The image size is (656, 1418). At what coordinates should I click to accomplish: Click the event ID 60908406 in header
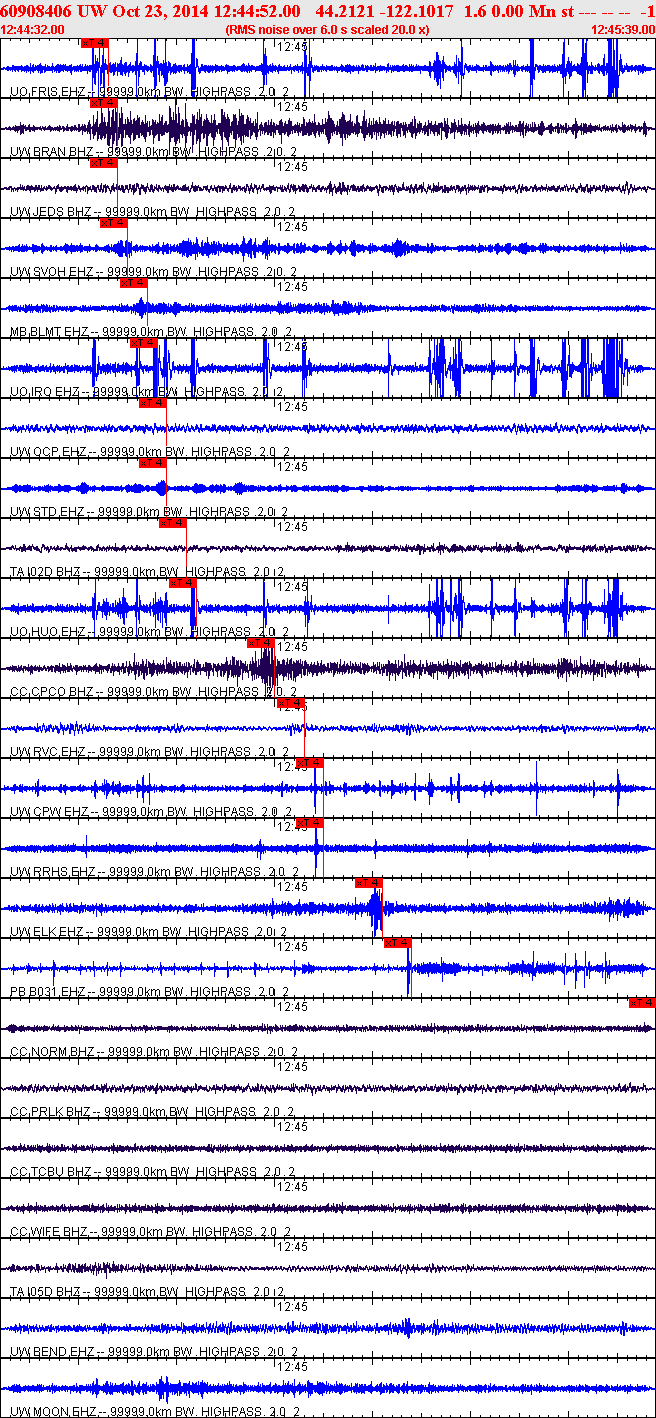[36, 11]
